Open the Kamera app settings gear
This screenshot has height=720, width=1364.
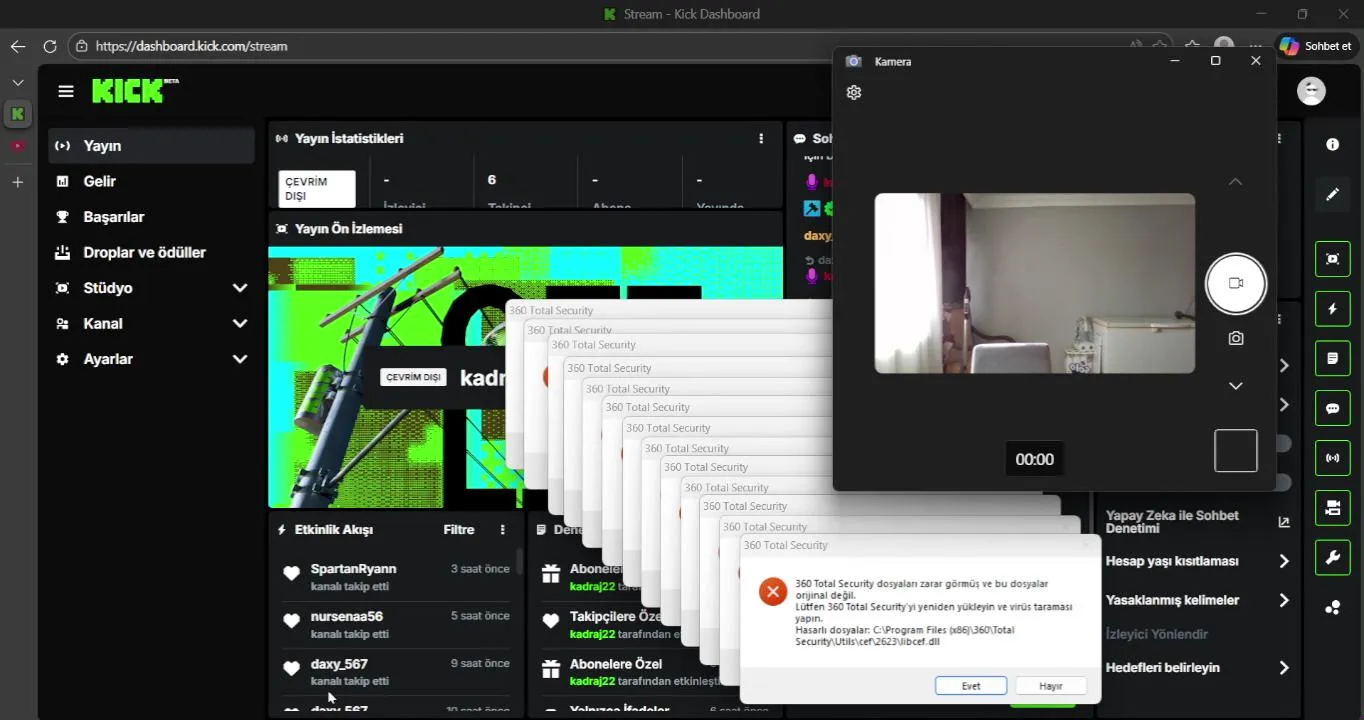[x=853, y=92]
